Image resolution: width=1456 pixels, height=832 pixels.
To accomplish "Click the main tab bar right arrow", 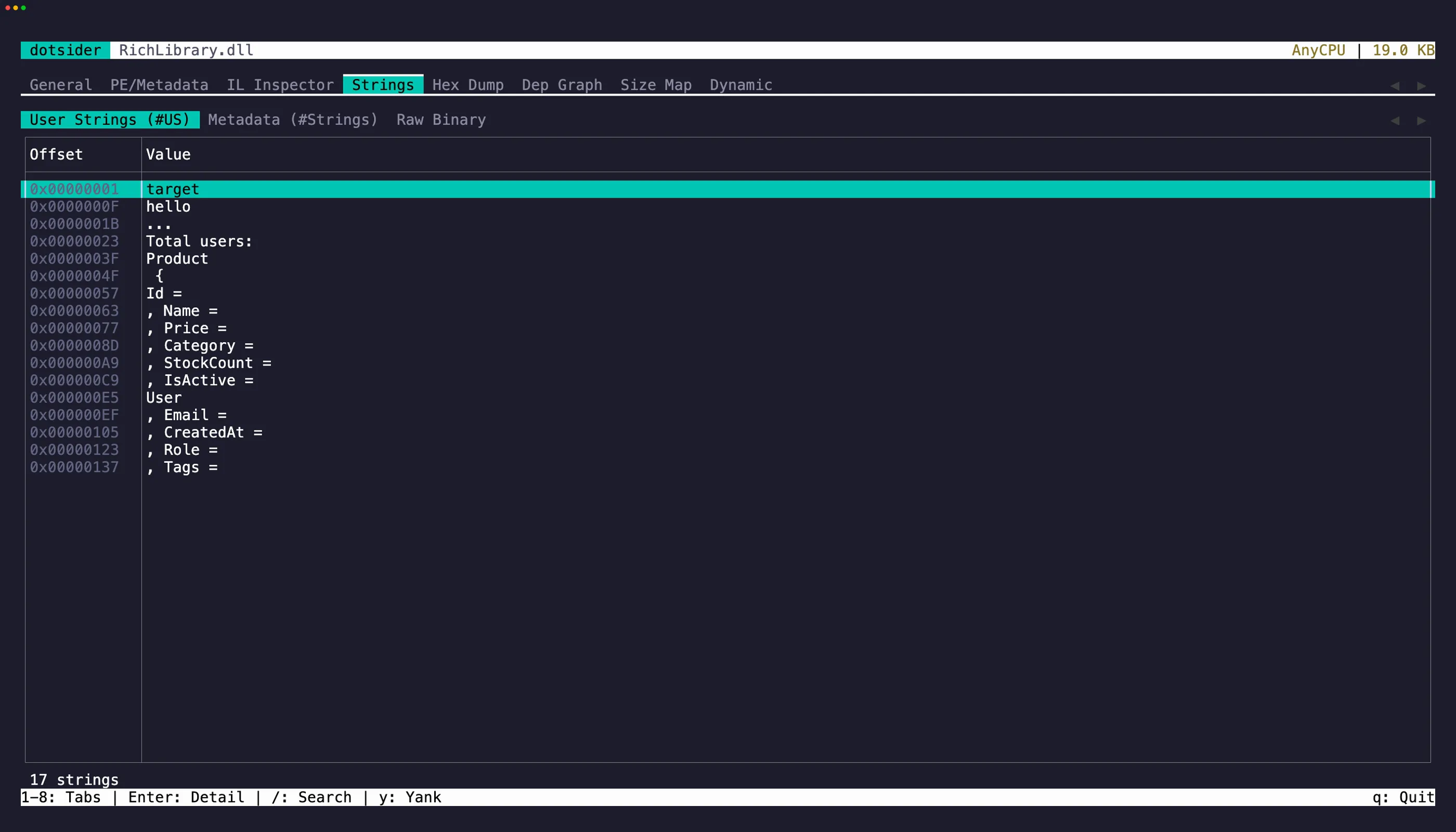I will point(1421,86).
